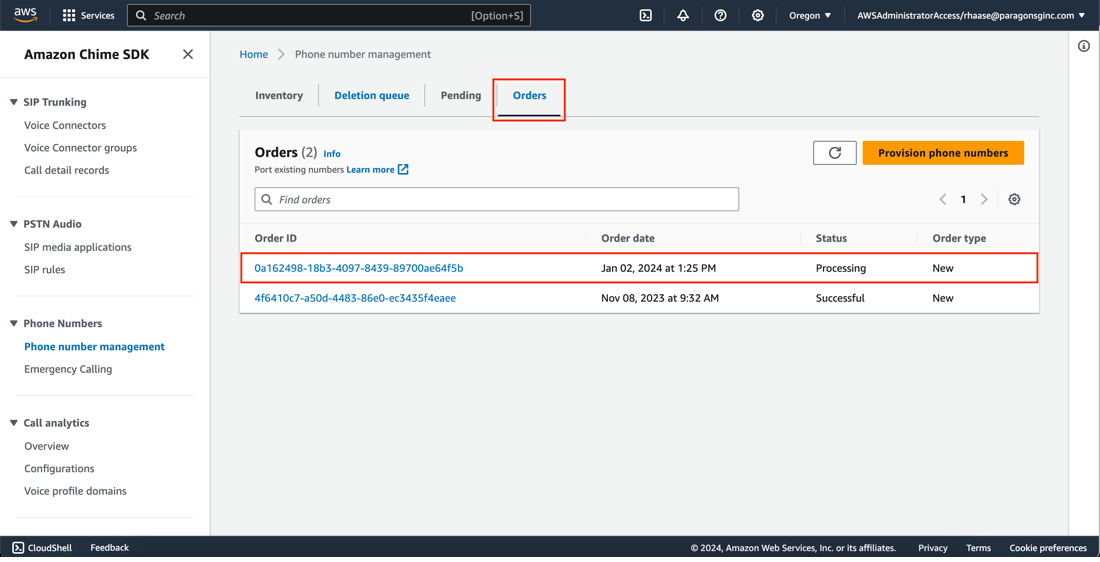Go to Home breadcrumb
This screenshot has width=1100, height=562.
point(254,54)
